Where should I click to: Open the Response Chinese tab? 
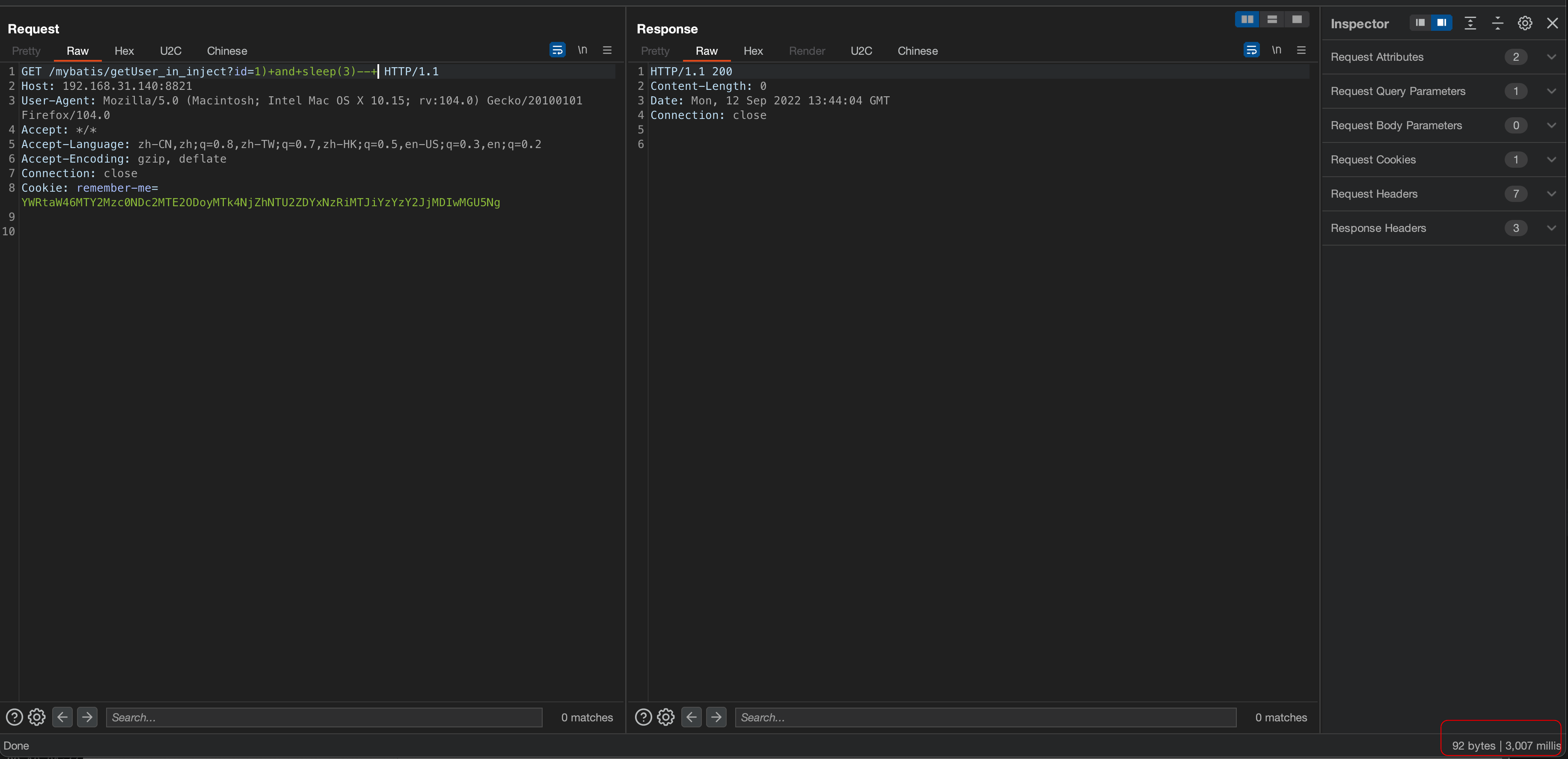point(917,51)
